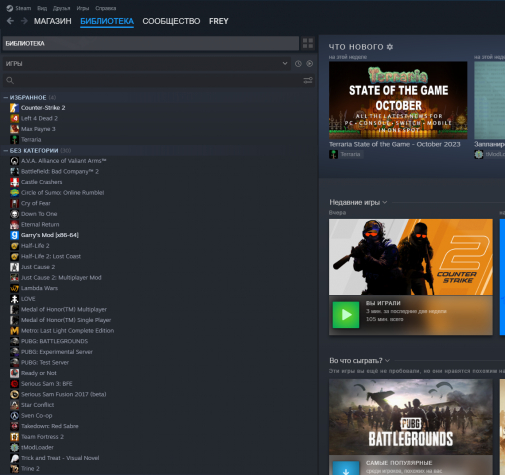
Task: Click the Down To One skull icon
Action: 14,214
